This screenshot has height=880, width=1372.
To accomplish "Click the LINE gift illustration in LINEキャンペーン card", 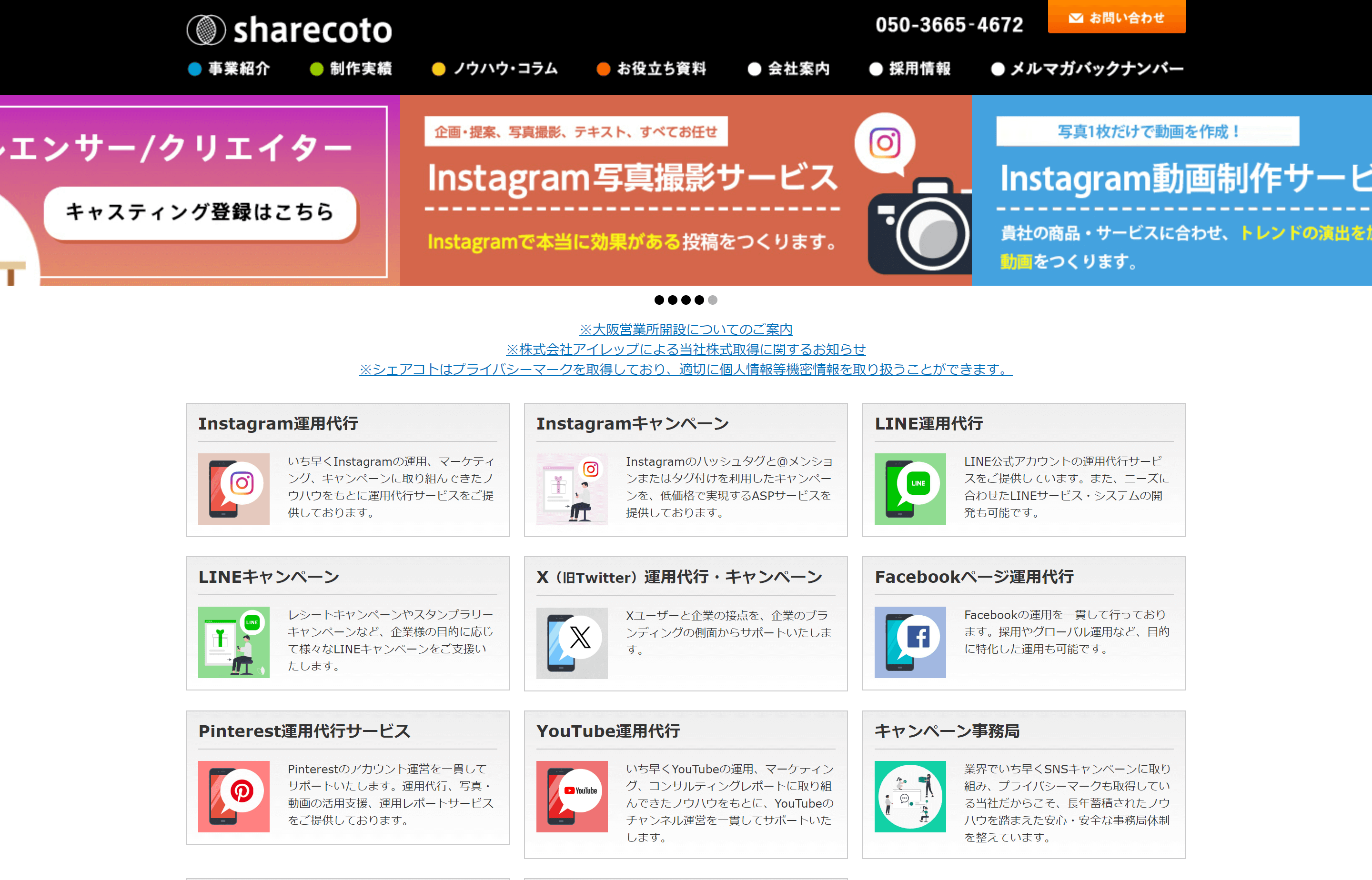I will point(233,642).
